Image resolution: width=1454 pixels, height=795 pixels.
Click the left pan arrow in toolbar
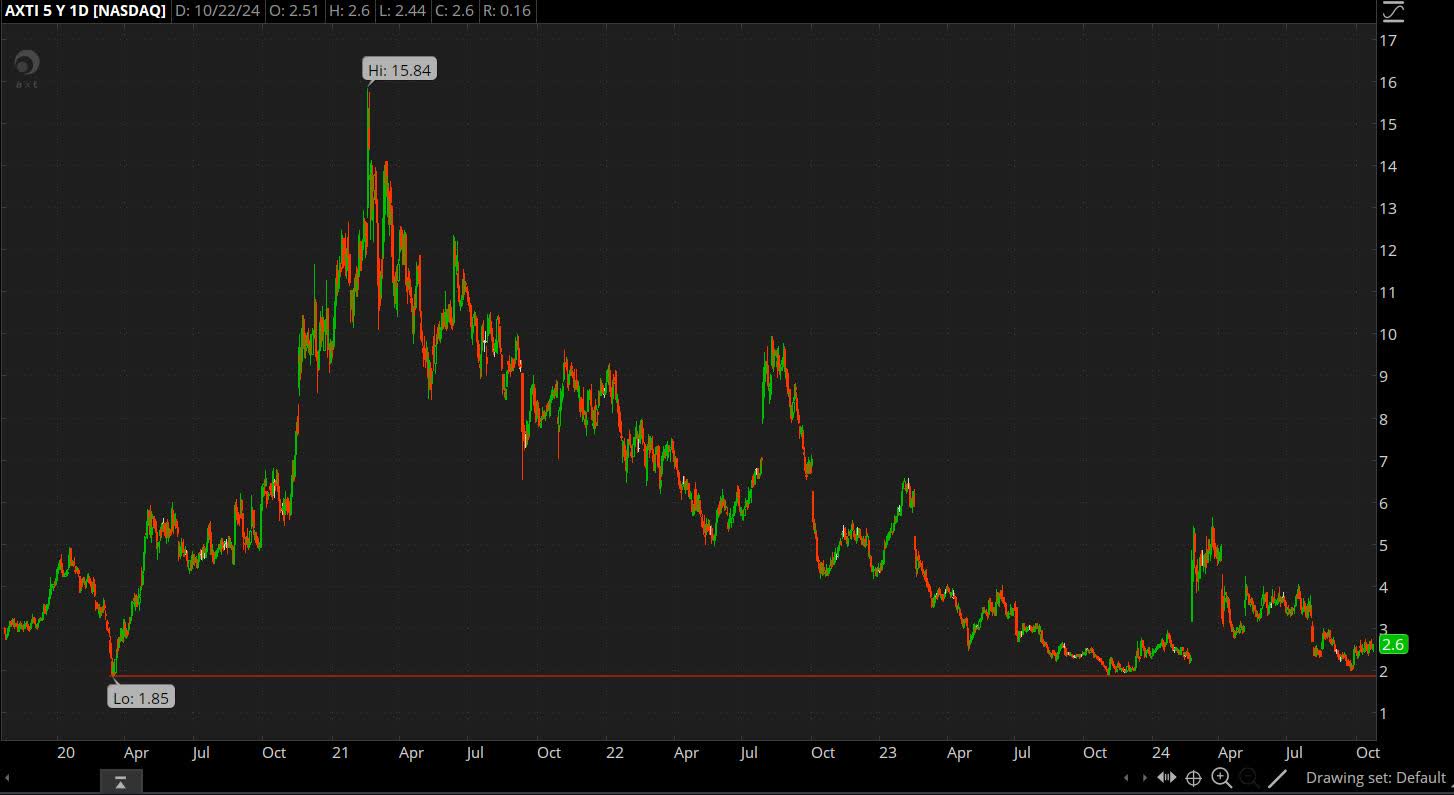[x=1127, y=777]
